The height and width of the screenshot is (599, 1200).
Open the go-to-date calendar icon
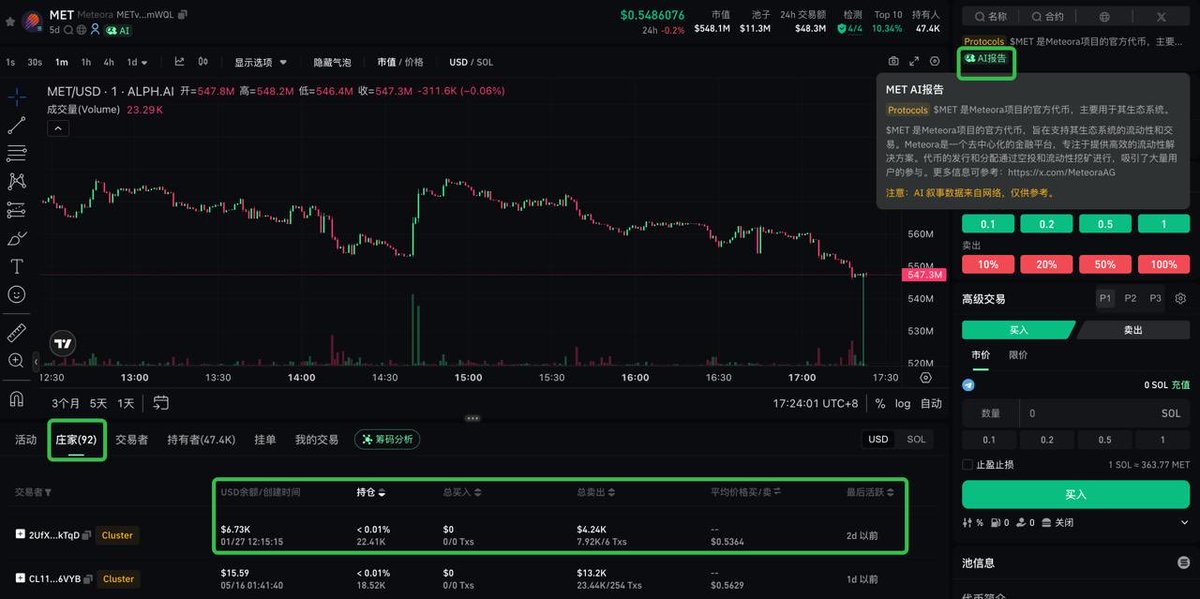161,403
